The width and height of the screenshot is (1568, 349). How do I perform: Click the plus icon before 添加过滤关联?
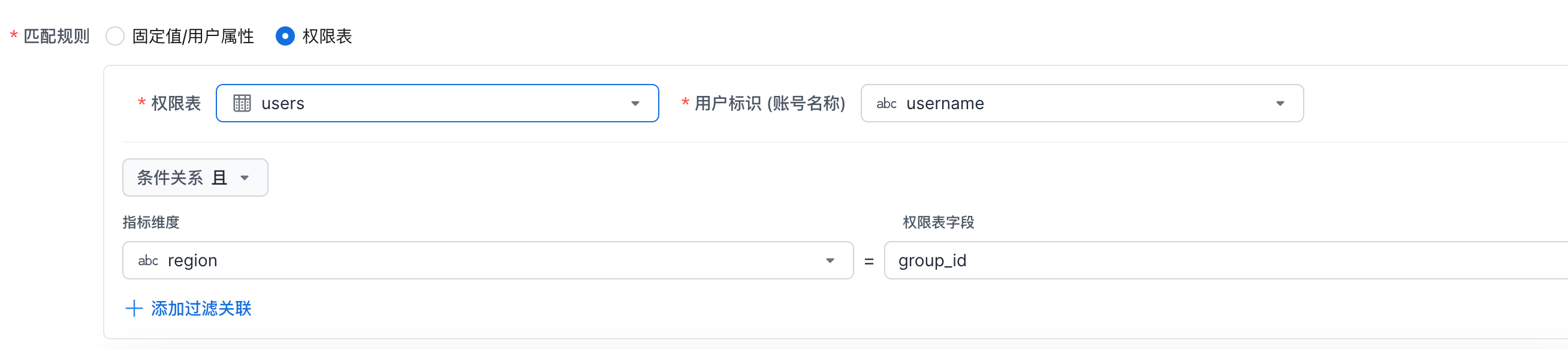pos(134,309)
